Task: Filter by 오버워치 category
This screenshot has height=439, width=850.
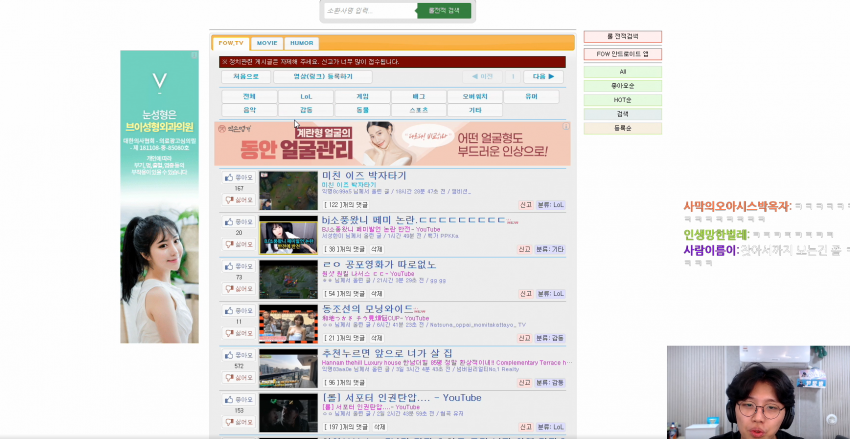Action: pyautogui.click(x=475, y=96)
